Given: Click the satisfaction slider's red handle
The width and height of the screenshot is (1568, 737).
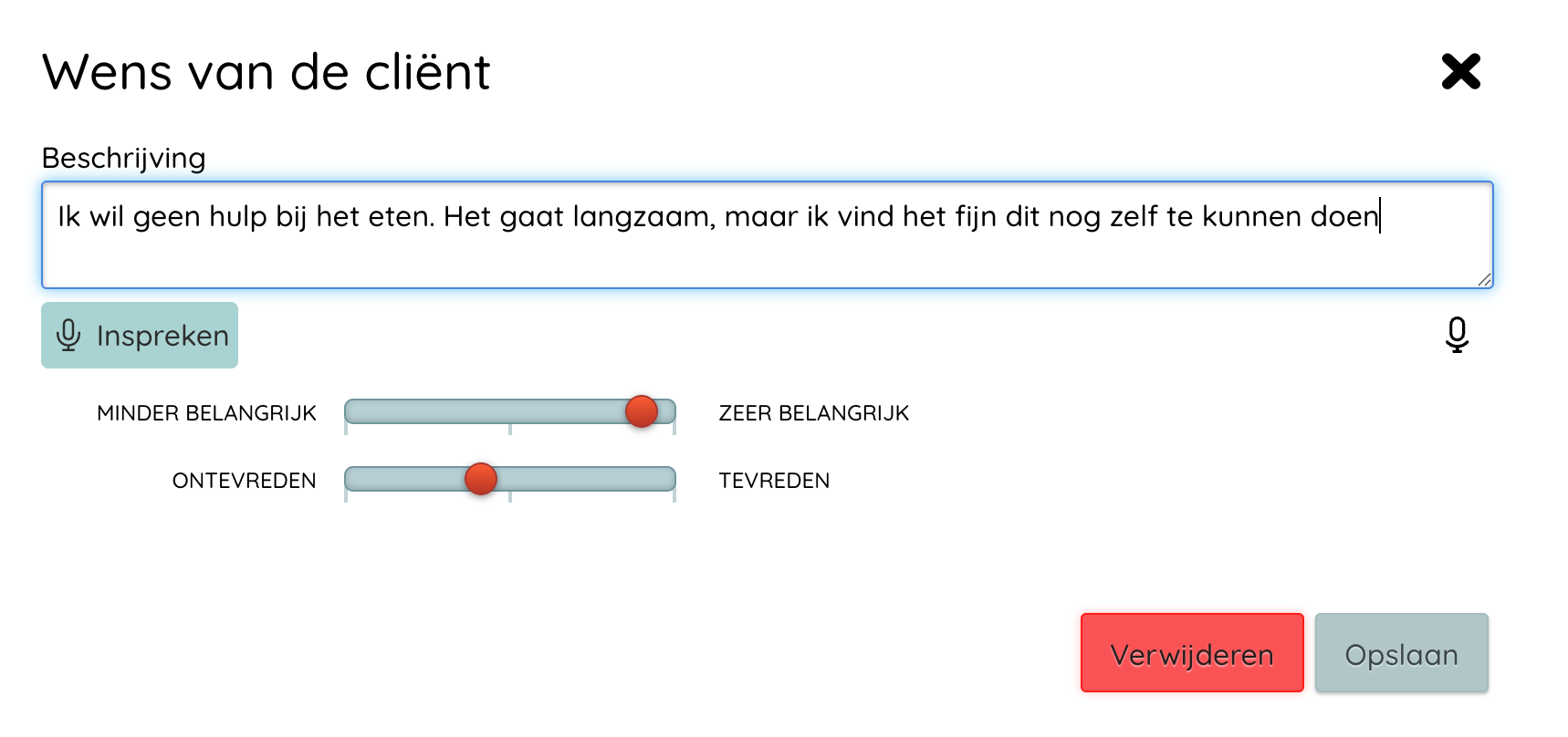Looking at the screenshot, I should [x=481, y=479].
